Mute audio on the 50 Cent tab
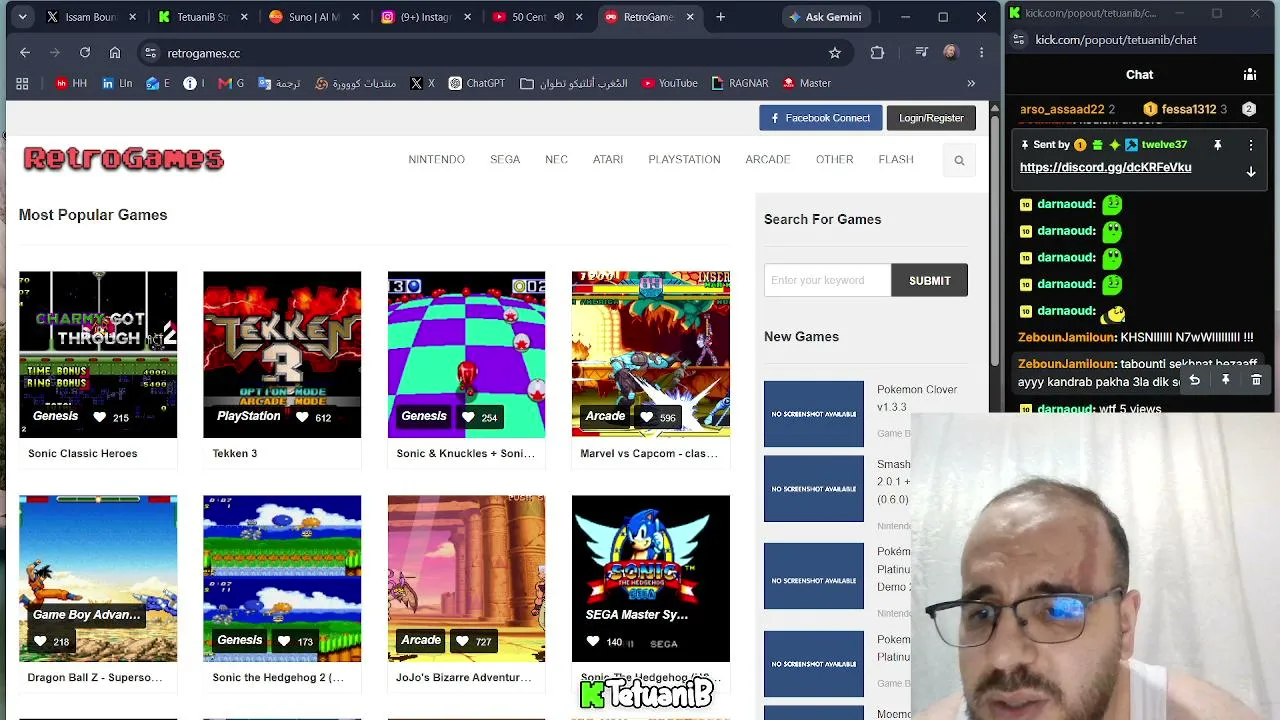This screenshot has height=720, width=1280. coord(559,17)
